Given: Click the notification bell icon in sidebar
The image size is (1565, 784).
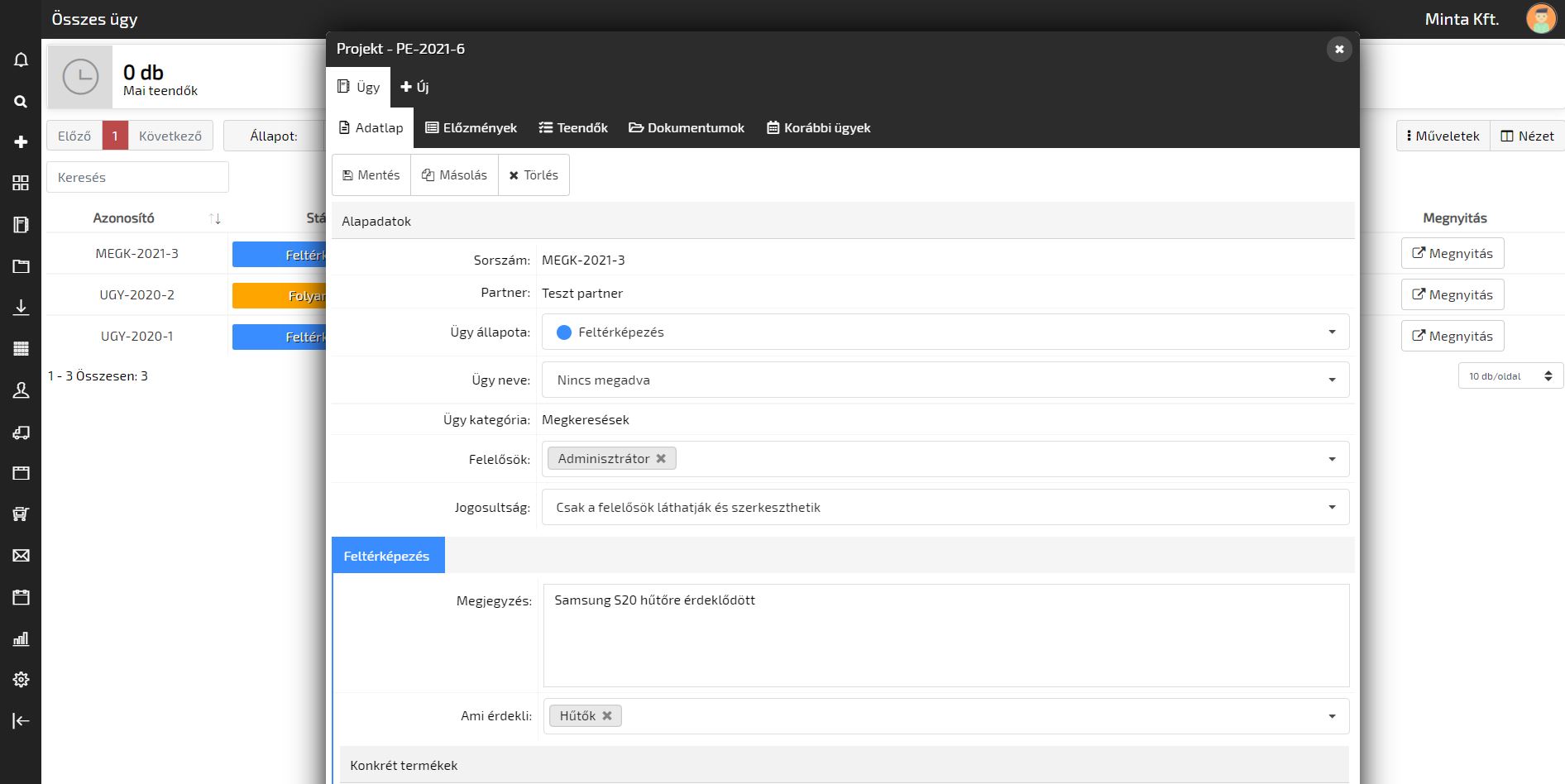Looking at the screenshot, I should 21,60.
